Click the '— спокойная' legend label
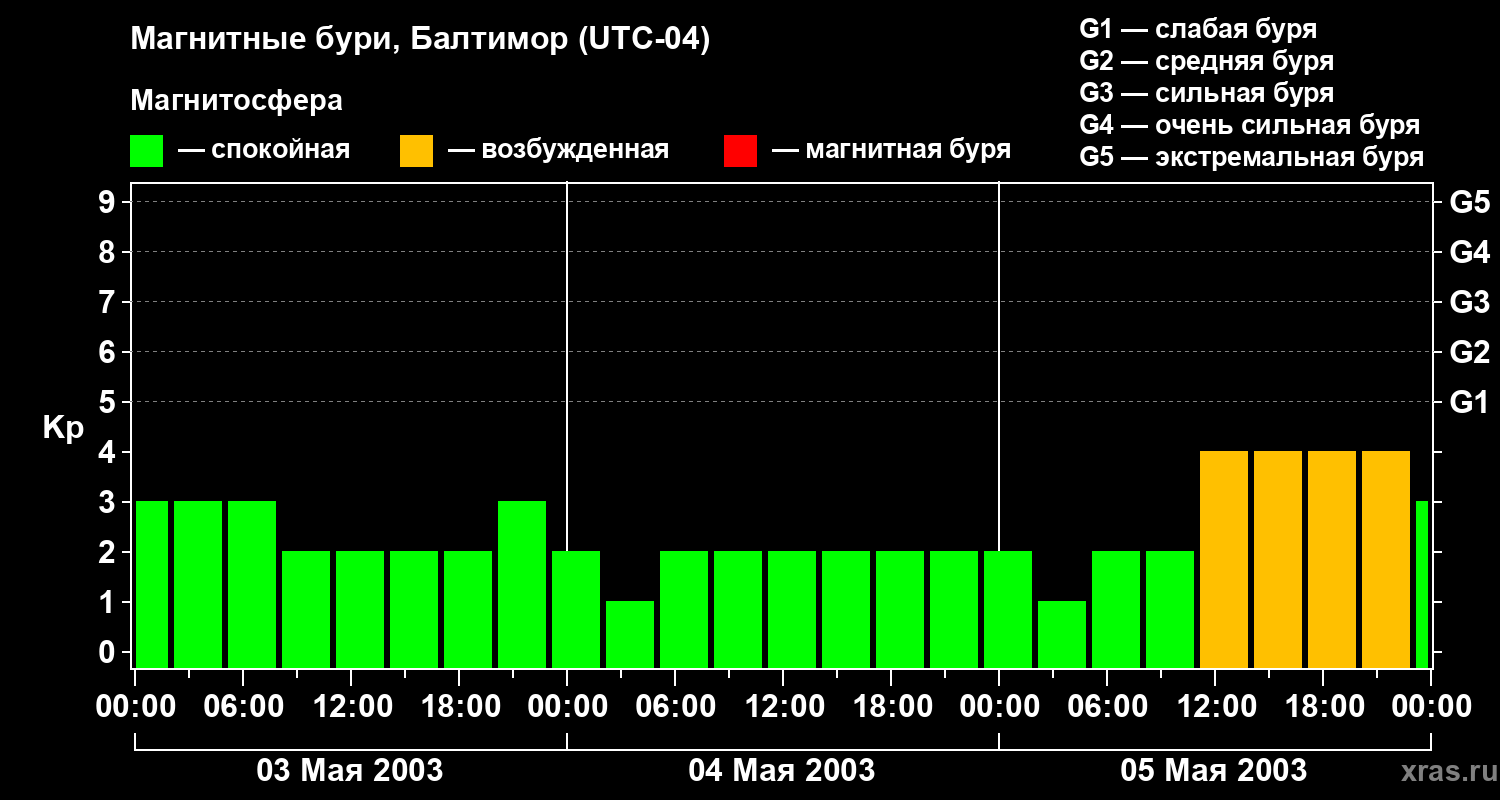This screenshot has height=800, width=1500. point(264,150)
